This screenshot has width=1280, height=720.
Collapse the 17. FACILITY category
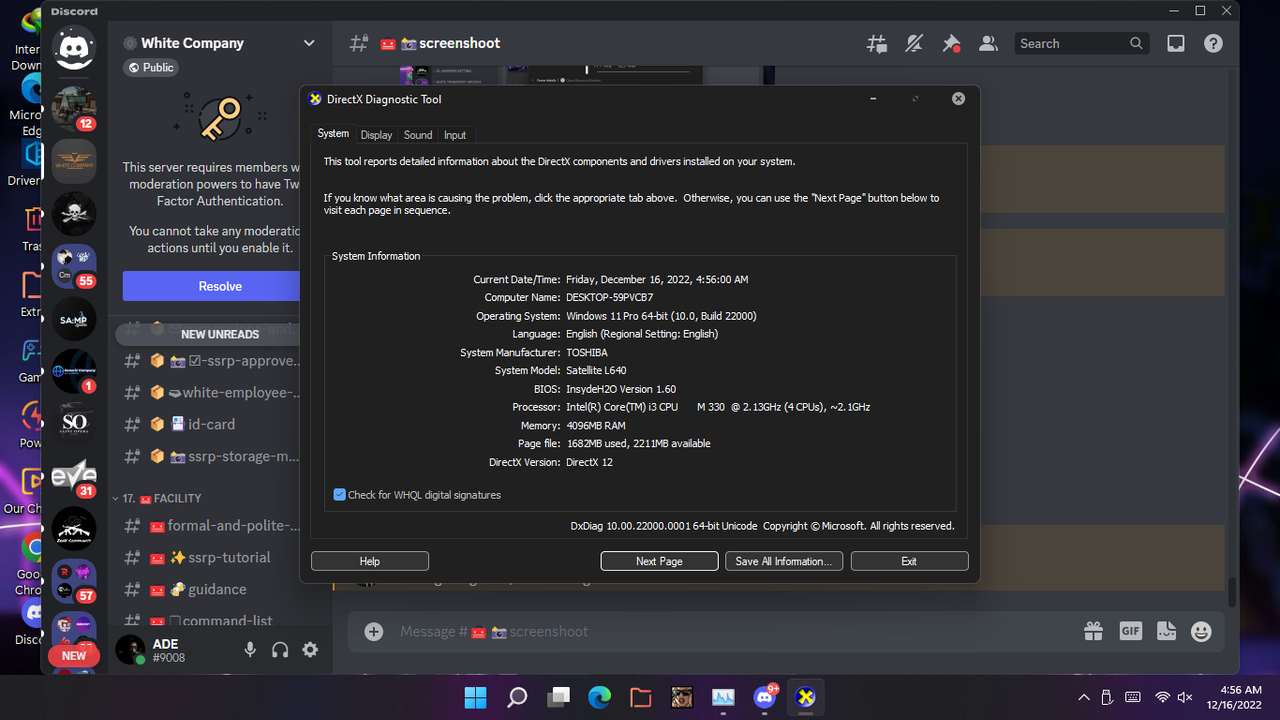tap(161, 498)
